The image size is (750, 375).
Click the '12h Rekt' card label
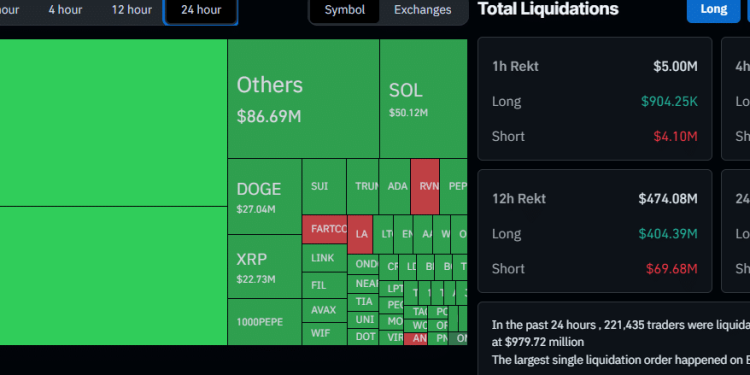tap(519, 199)
